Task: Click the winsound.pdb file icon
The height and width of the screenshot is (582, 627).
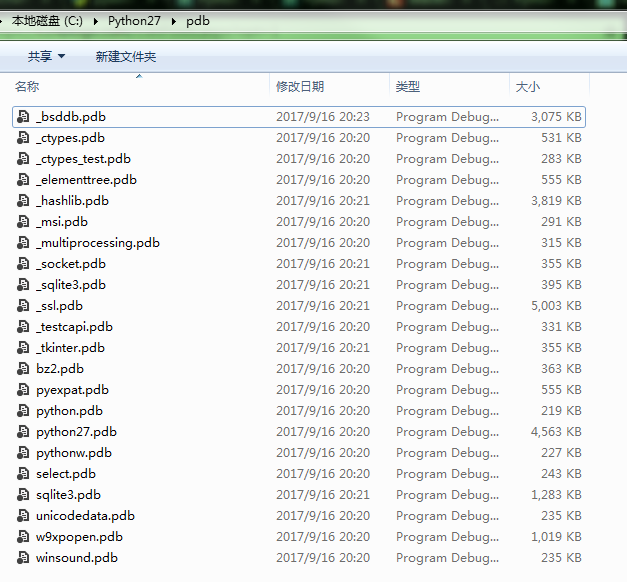Action: pos(23,558)
